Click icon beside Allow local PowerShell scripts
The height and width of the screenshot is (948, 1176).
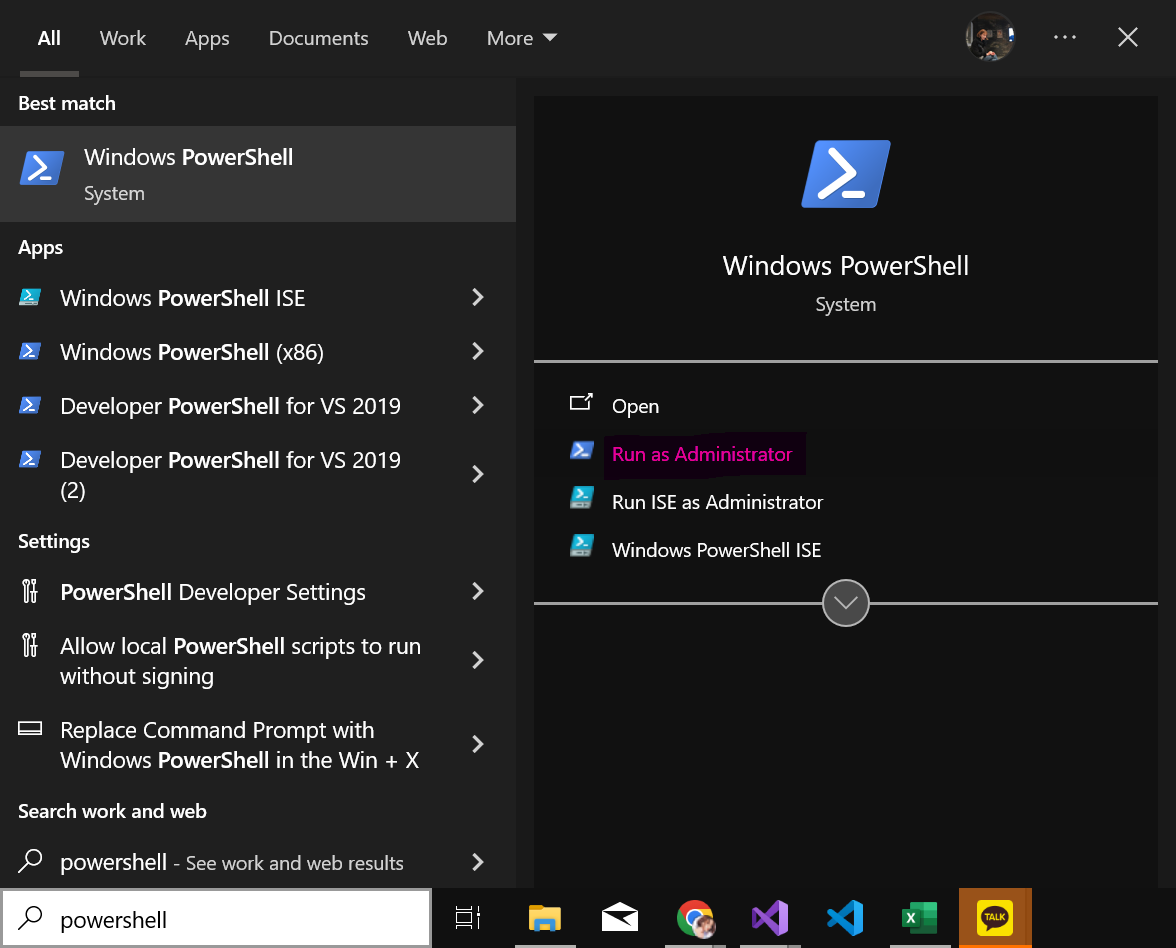pos(30,645)
